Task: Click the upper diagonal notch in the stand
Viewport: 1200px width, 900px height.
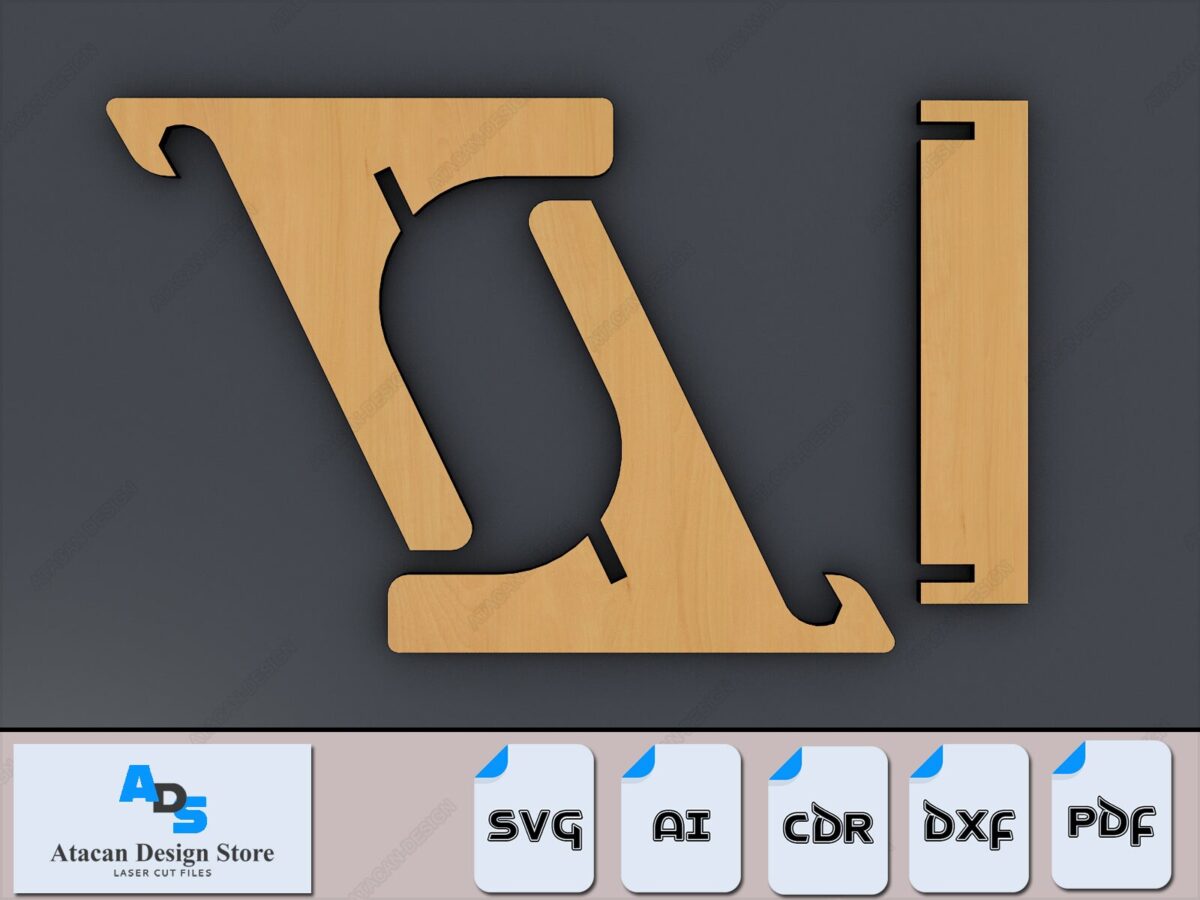Action: point(394,192)
